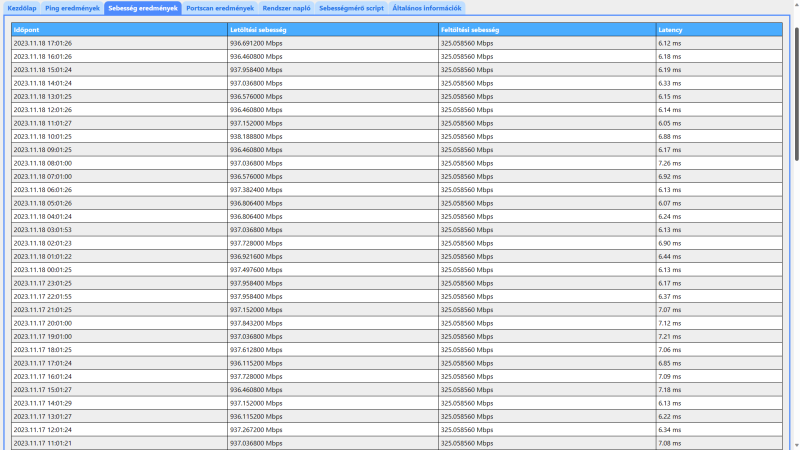
Task: View Általános információk tab
Action: click(427, 8)
